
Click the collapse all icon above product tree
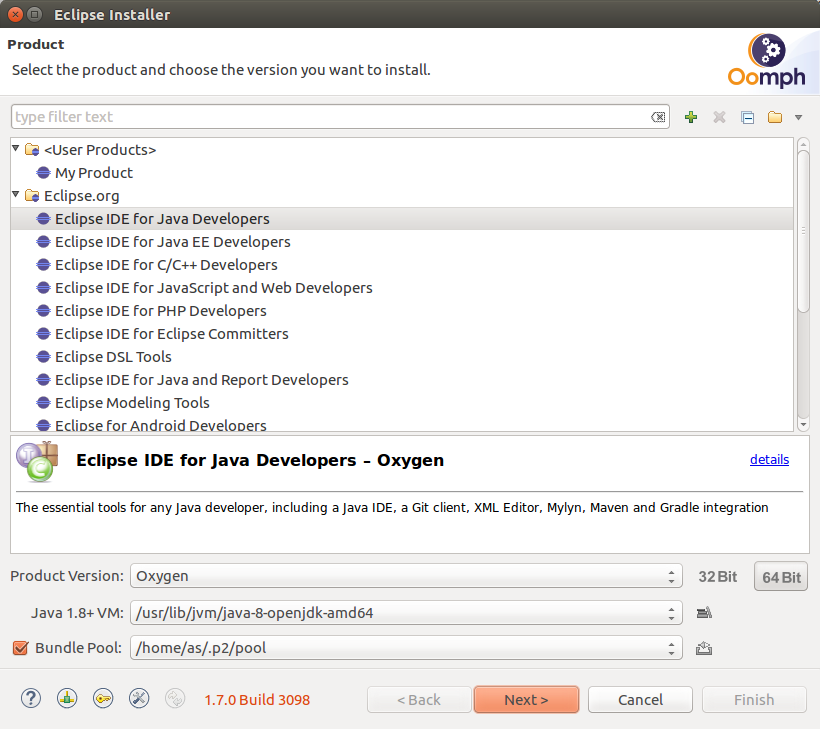coord(747,117)
